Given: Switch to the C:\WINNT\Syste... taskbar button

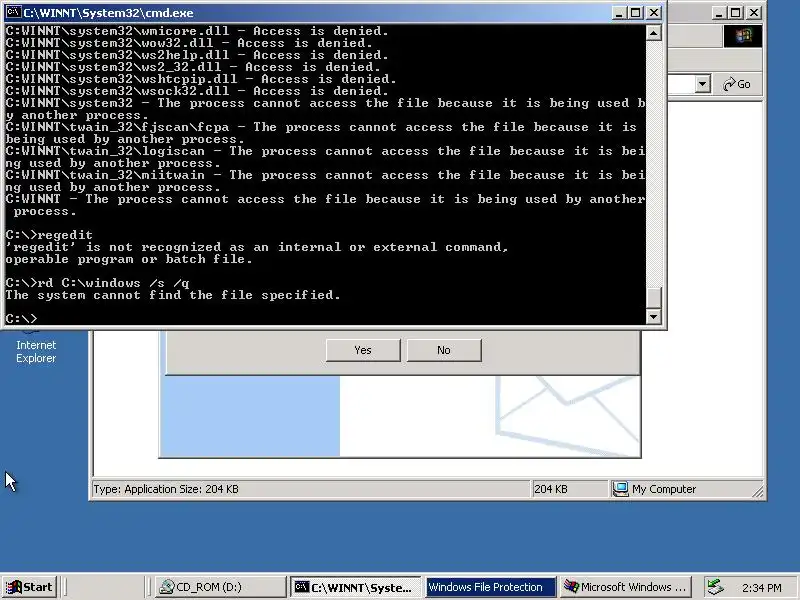Looking at the screenshot, I should pos(356,587).
